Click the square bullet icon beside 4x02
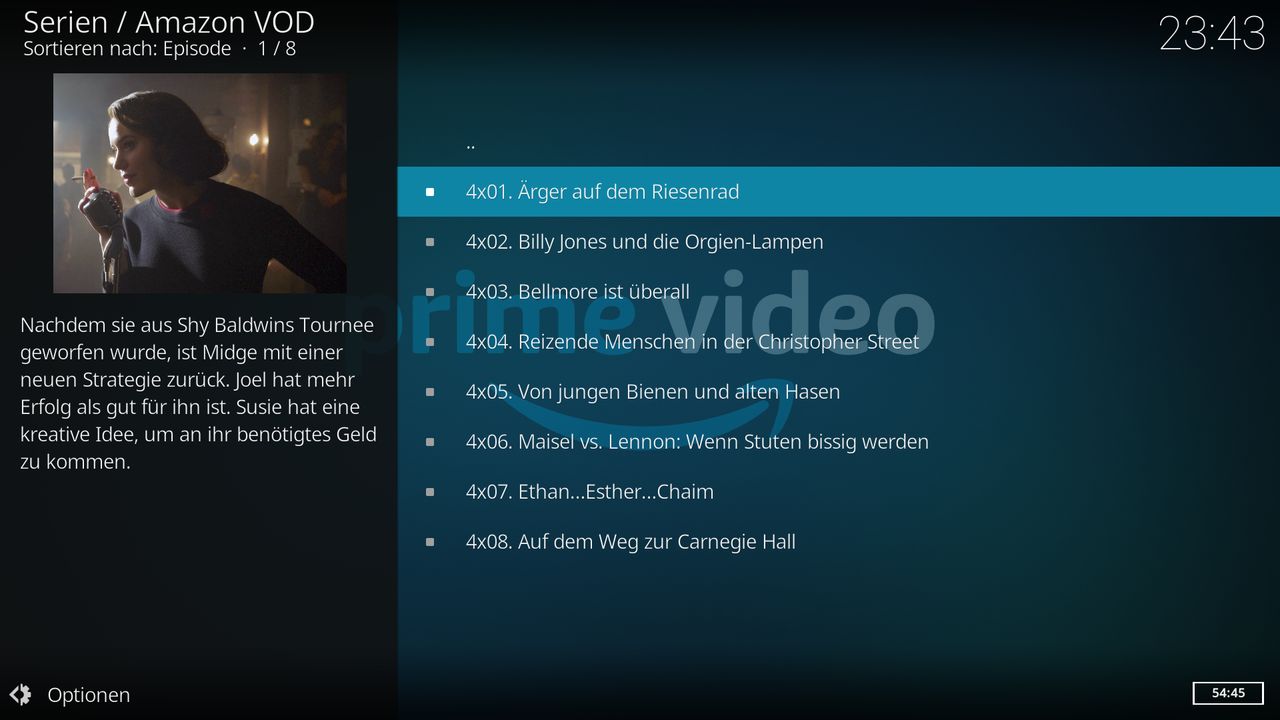The height and width of the screenshot is (720, 1280). click(430, 242)
